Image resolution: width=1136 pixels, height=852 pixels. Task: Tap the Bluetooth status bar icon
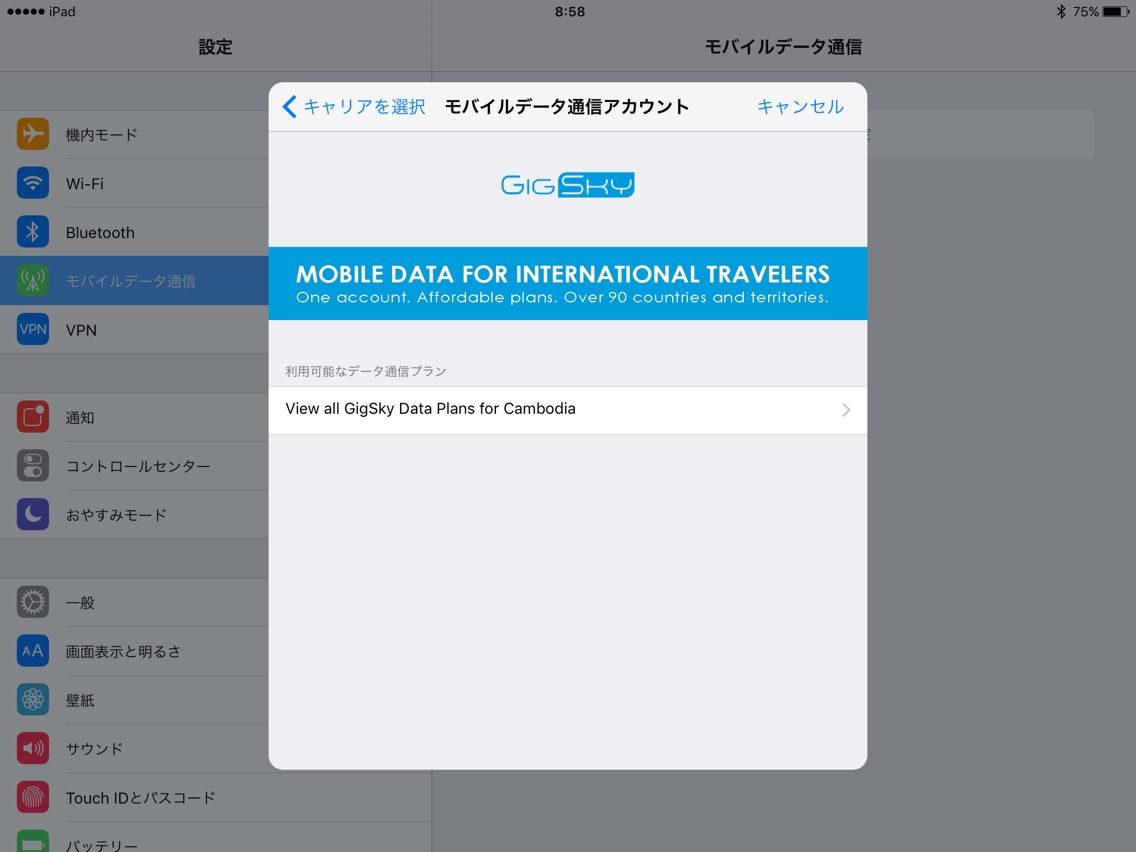[x=1061, y=12]
